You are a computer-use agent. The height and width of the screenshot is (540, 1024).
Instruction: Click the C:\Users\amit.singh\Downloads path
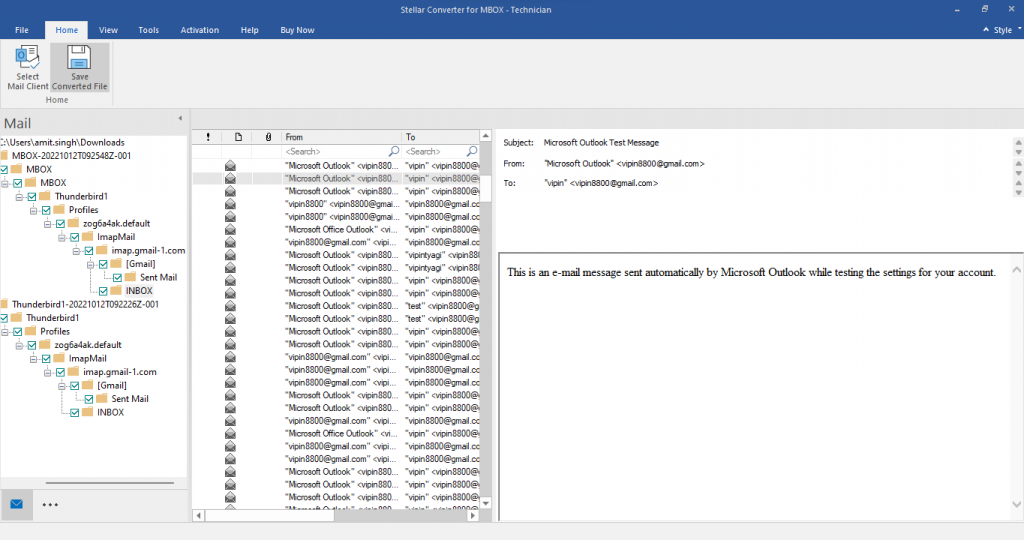click(63, 142)
